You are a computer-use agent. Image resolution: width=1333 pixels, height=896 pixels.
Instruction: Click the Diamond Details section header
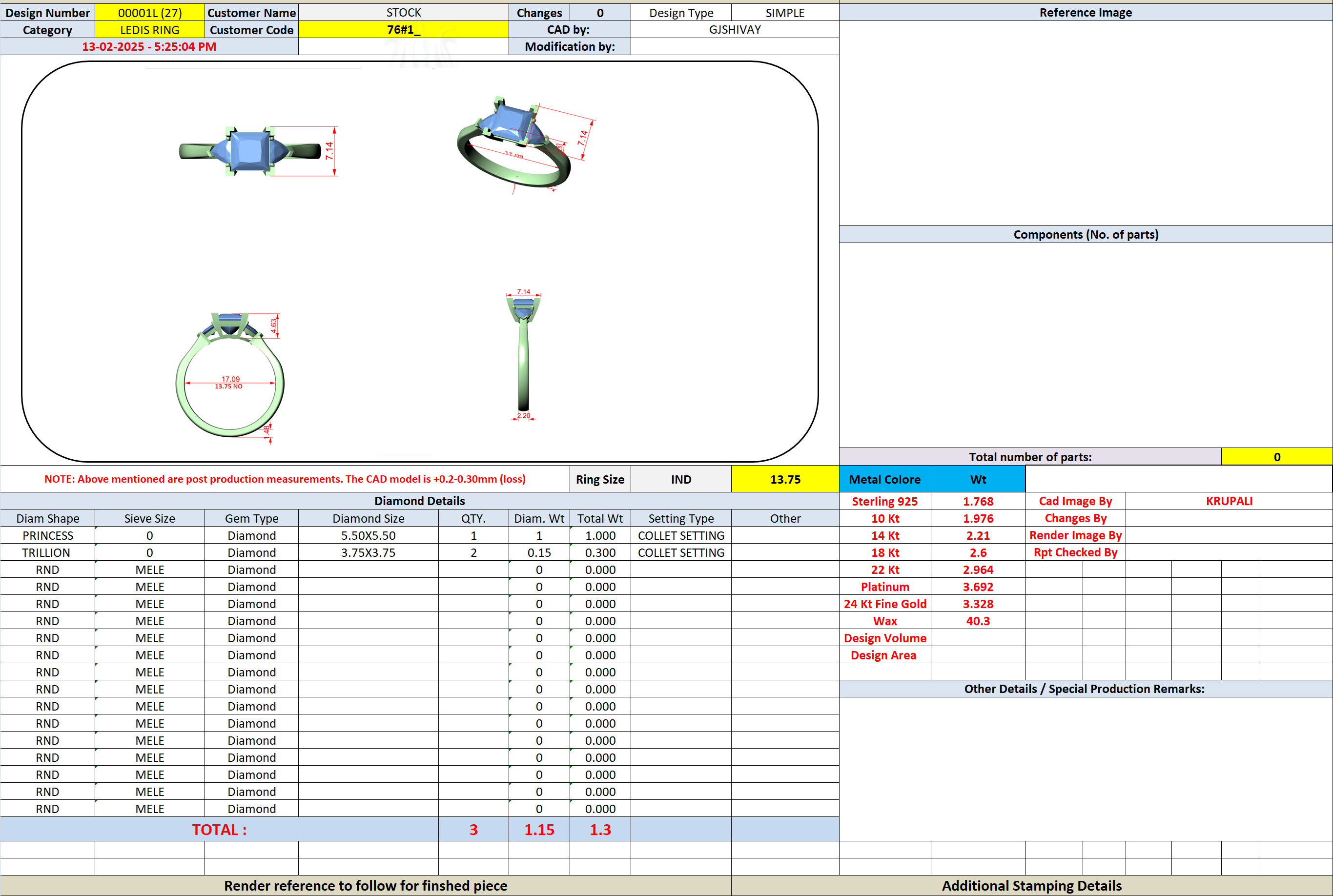[419, 501]
